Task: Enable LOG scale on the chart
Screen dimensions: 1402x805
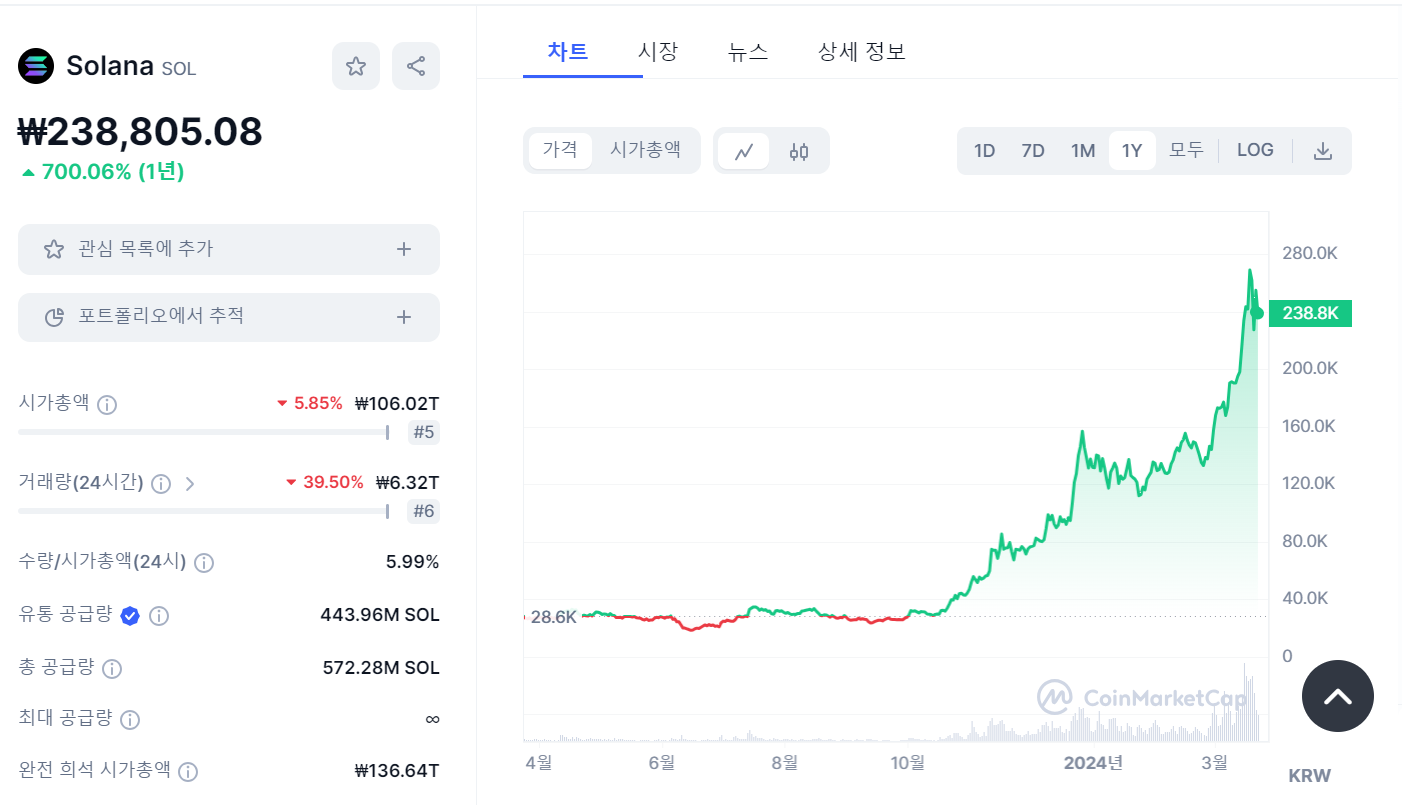Action: click(x=1254, y=149)
